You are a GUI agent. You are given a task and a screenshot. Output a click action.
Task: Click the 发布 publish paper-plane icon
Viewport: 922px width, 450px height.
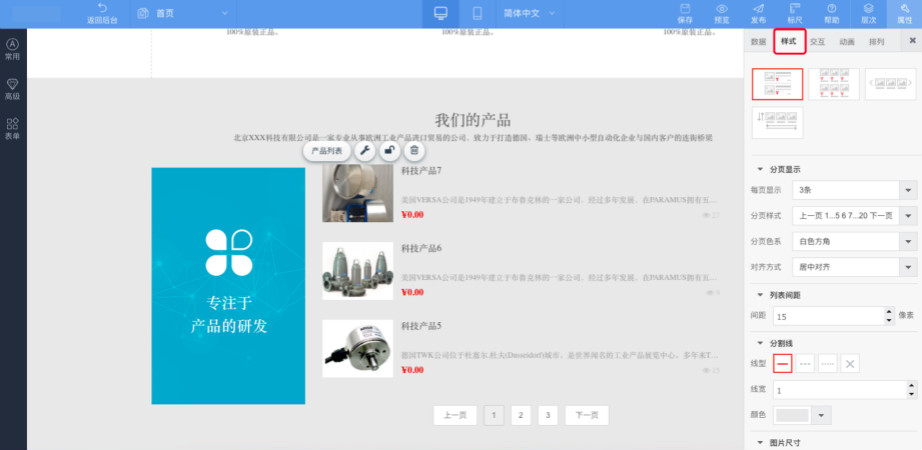pyautogui.click(x=758, y=13)
